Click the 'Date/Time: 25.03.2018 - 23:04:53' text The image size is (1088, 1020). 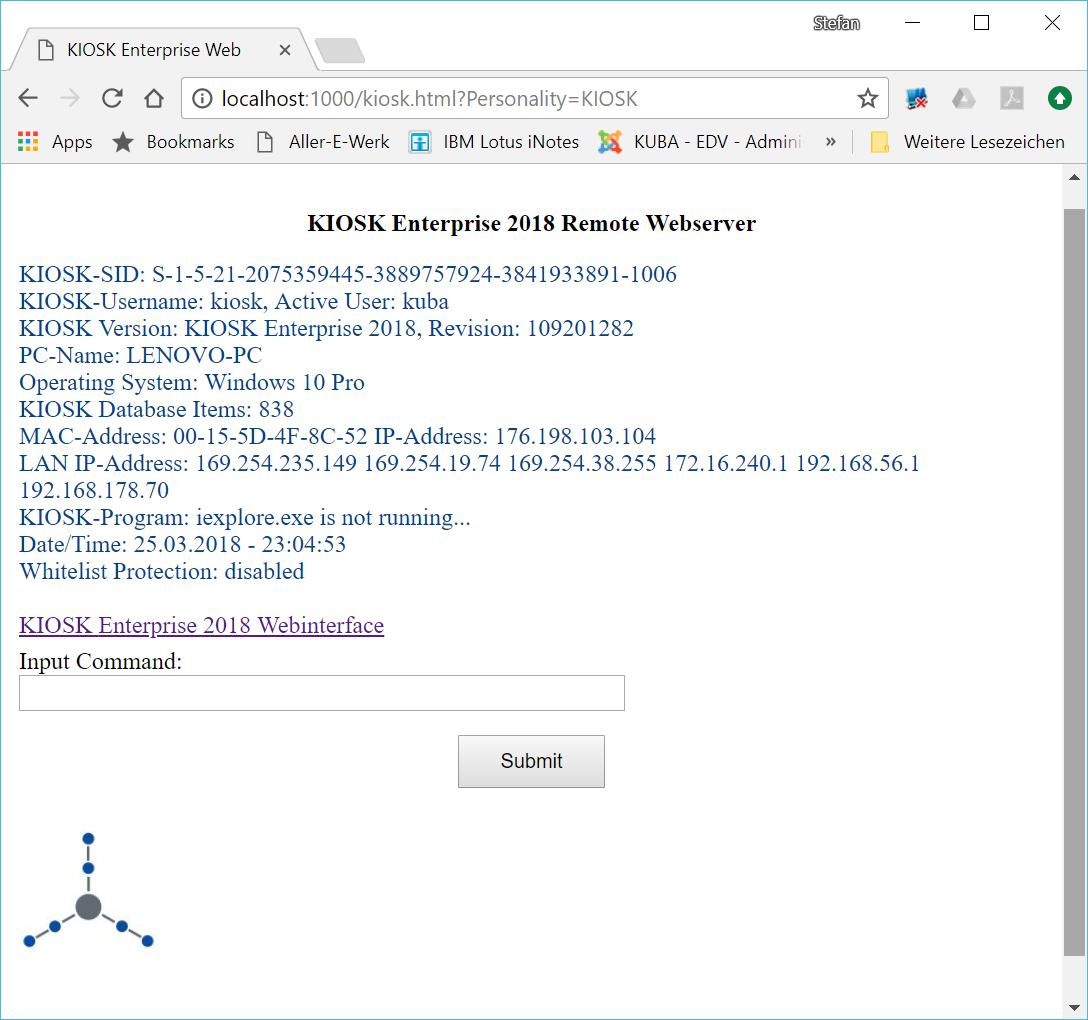click(x=182, y=544)
